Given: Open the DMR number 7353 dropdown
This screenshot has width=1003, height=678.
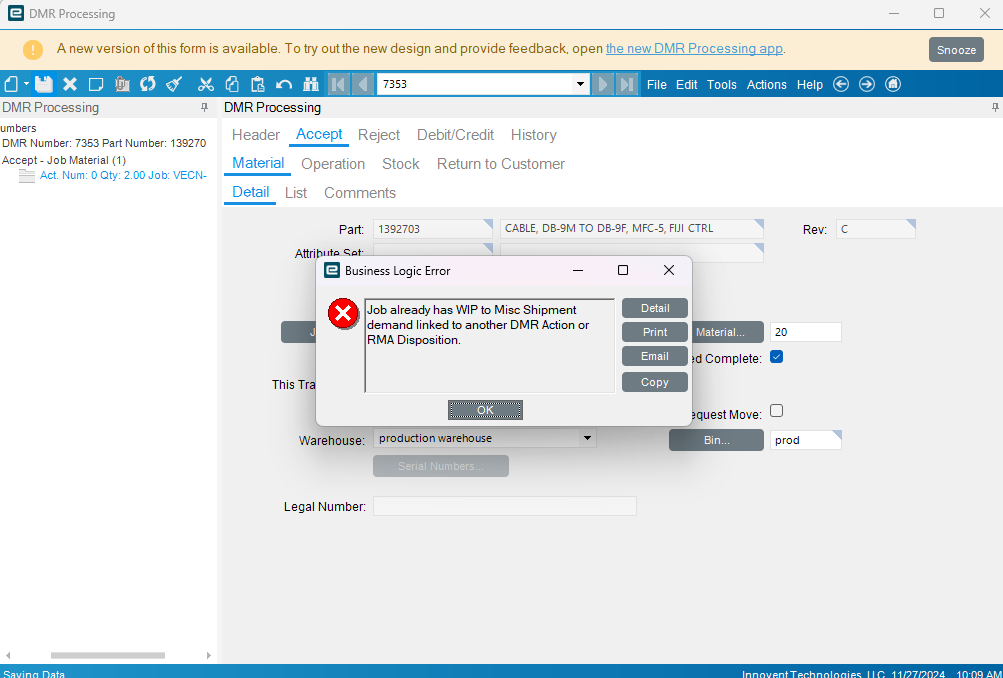Looking at the screenshot, I should point(580,84).
